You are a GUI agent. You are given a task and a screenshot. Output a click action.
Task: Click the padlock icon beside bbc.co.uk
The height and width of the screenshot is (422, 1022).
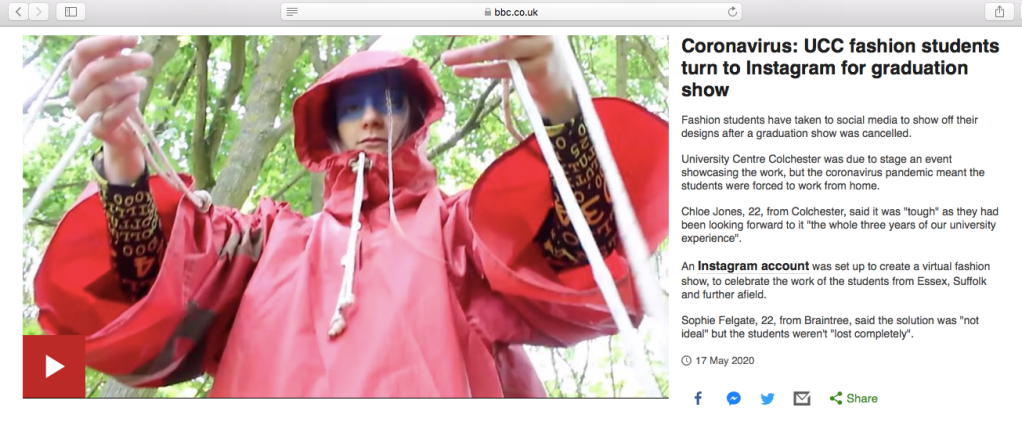point(487,12)
